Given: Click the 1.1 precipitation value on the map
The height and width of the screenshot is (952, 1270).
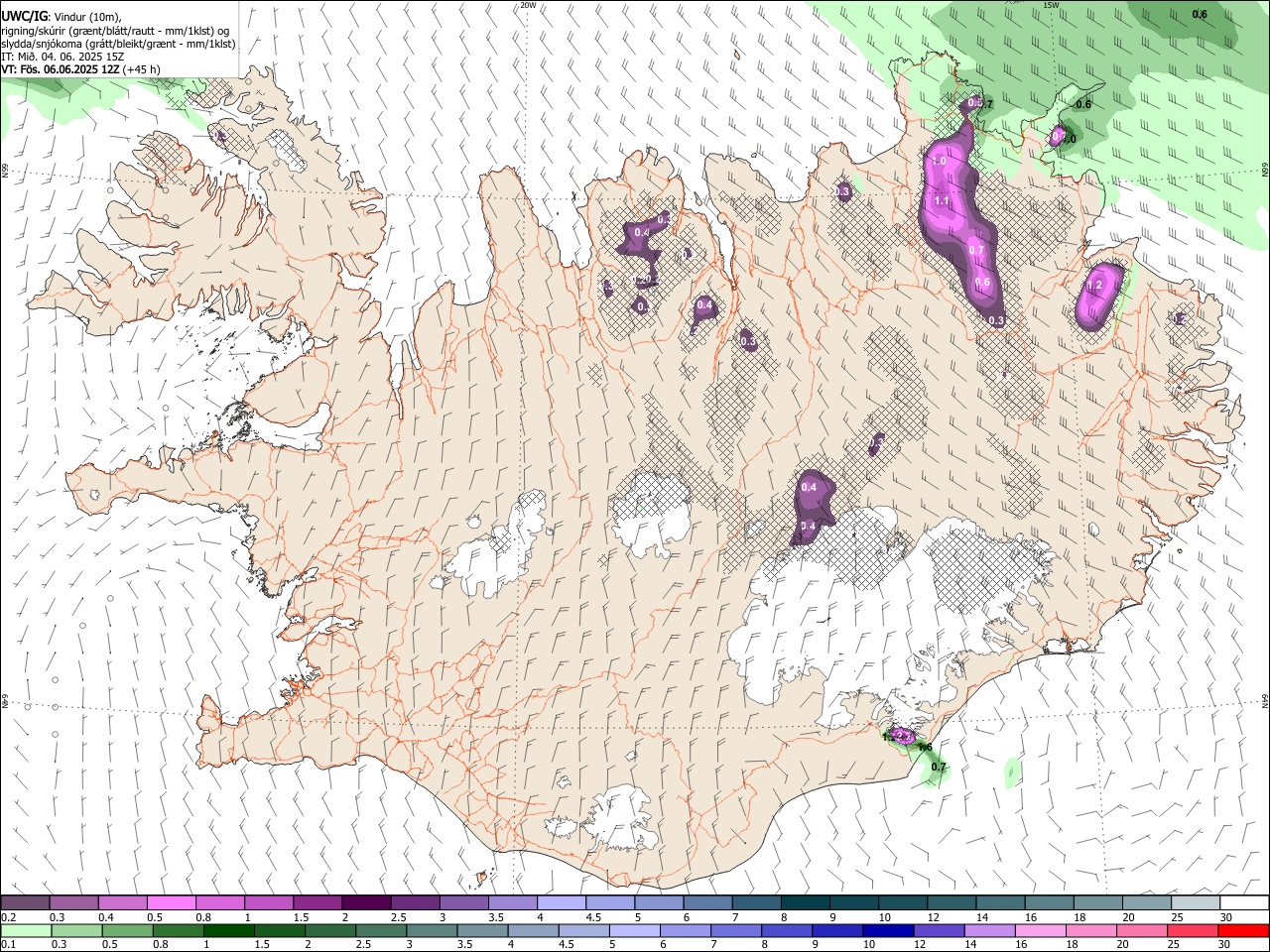Looking at the screenshot, I should click(942, 200).
